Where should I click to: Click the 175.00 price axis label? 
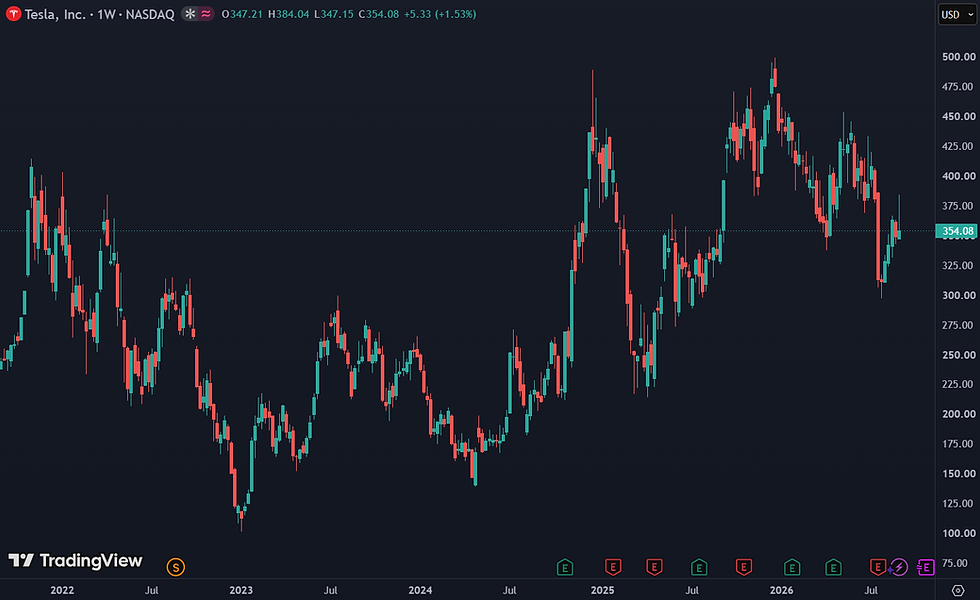(x=959, y=444)
